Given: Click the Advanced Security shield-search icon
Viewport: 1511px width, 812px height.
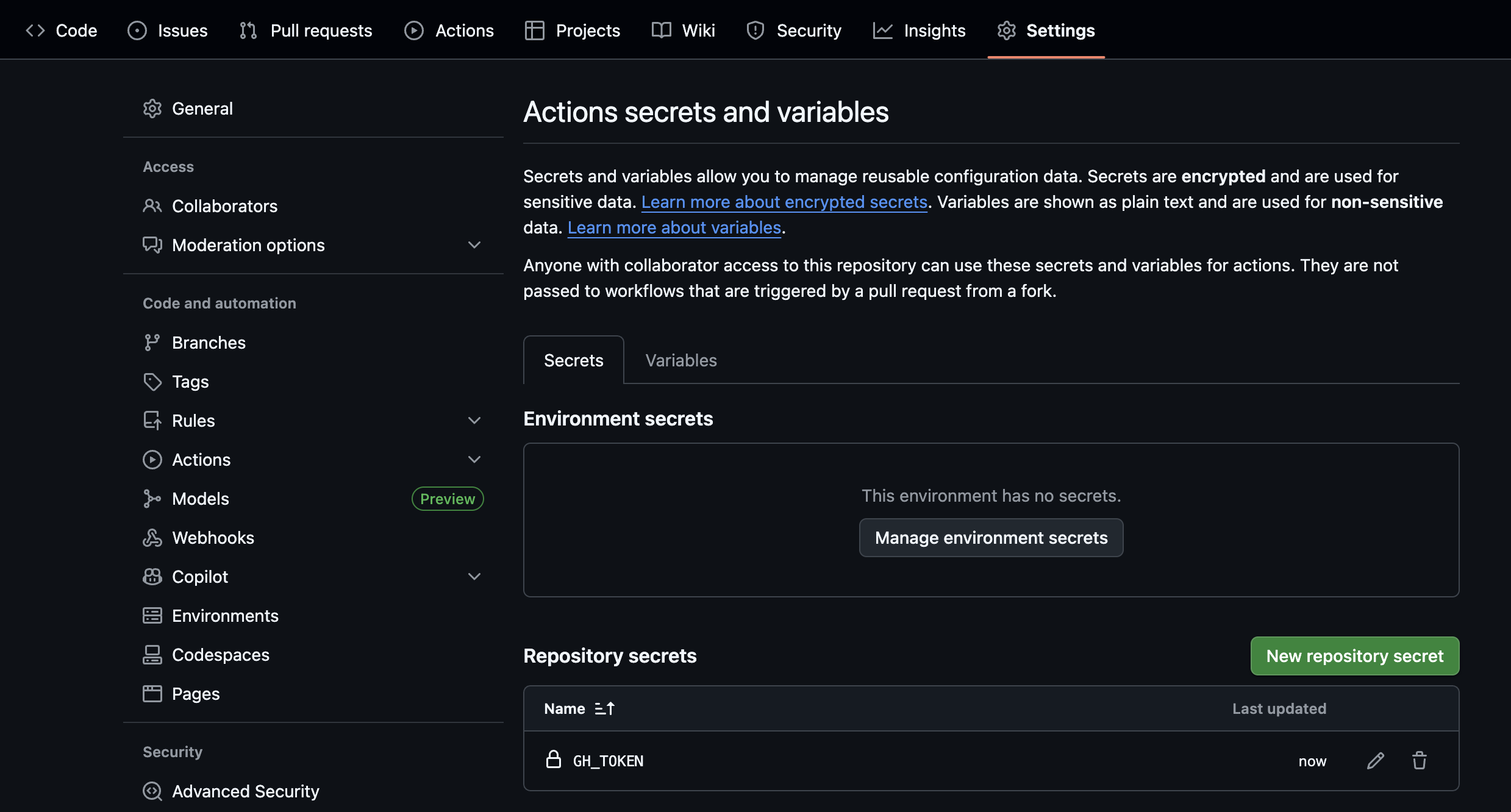Looking at the screenshot, I should point(152,791).
